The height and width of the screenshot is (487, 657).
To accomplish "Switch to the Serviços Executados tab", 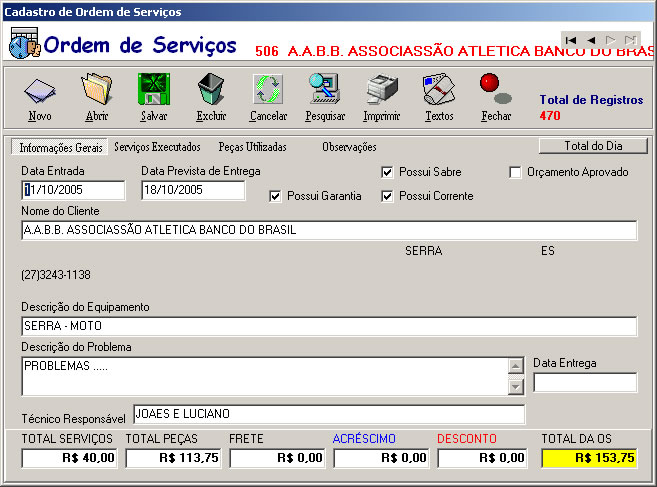I will [157, 147].
